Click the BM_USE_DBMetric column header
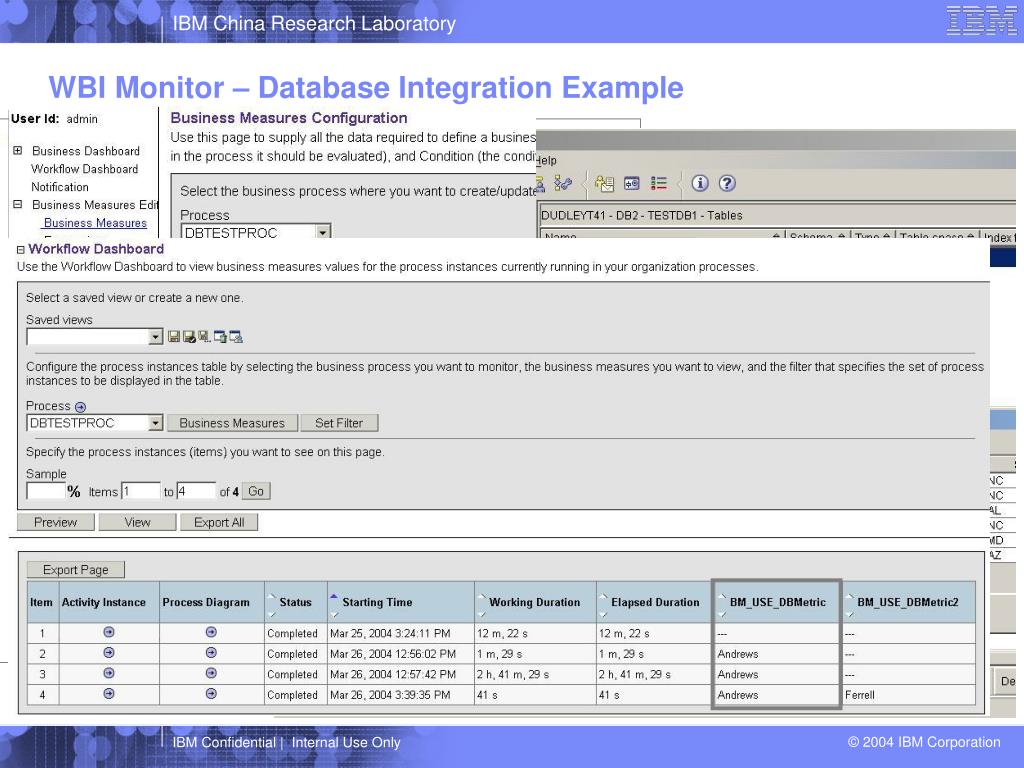The width and height of the screenshot is (1024, 768). 778,602
